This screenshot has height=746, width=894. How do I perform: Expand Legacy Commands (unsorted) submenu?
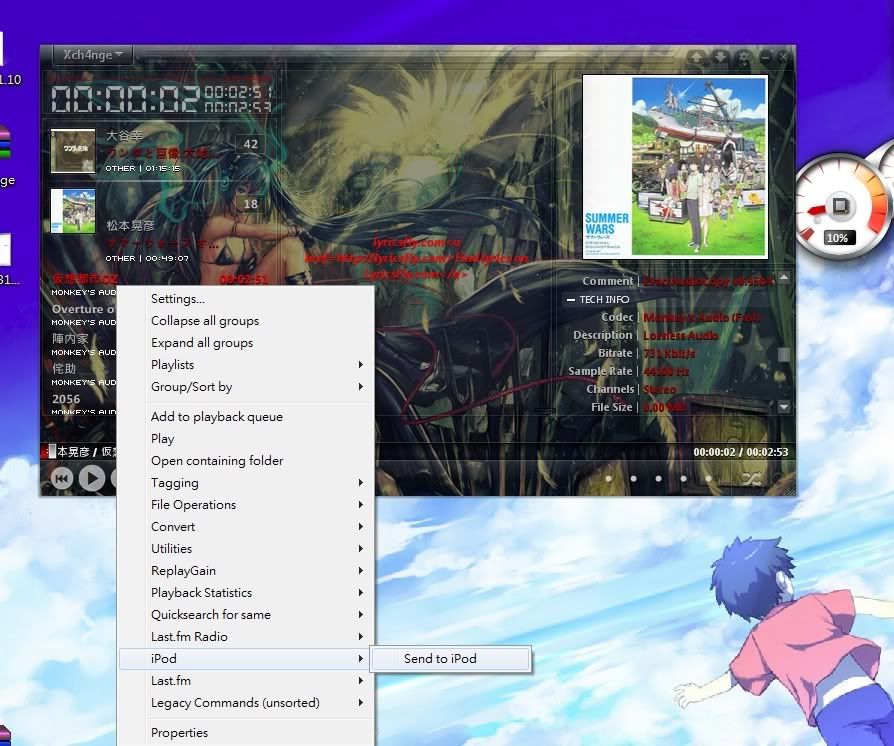(x=246, y=703)
